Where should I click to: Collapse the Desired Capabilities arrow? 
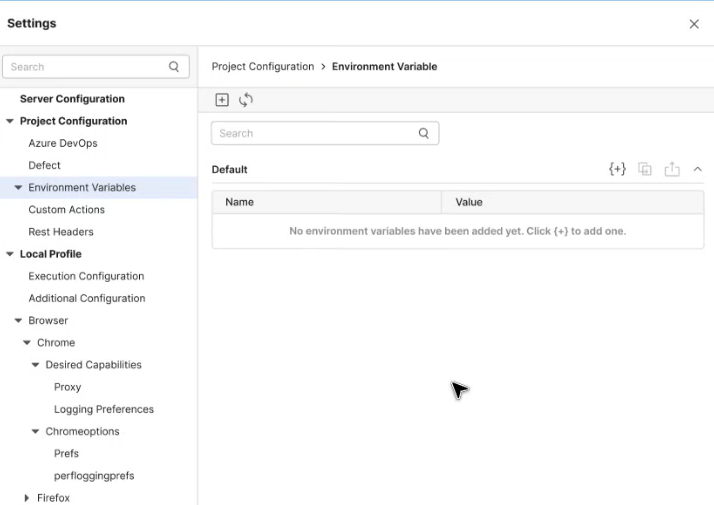click(36, 365)
